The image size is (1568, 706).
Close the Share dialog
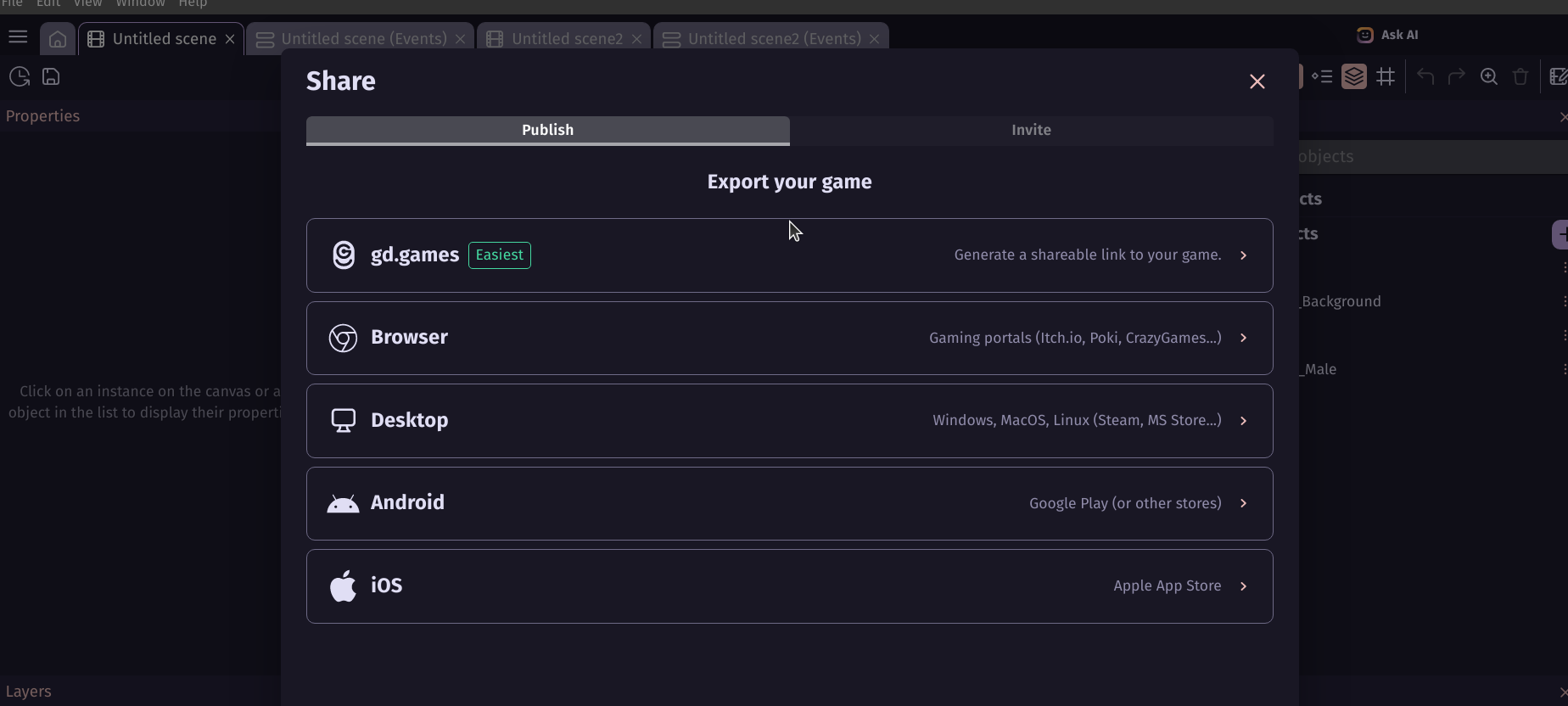(x=1257, y=81)
